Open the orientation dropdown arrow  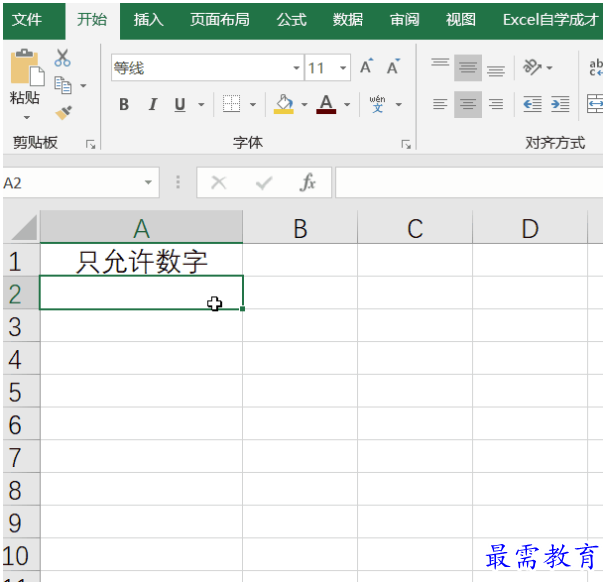pyautogui.click(x=549, y=68)
